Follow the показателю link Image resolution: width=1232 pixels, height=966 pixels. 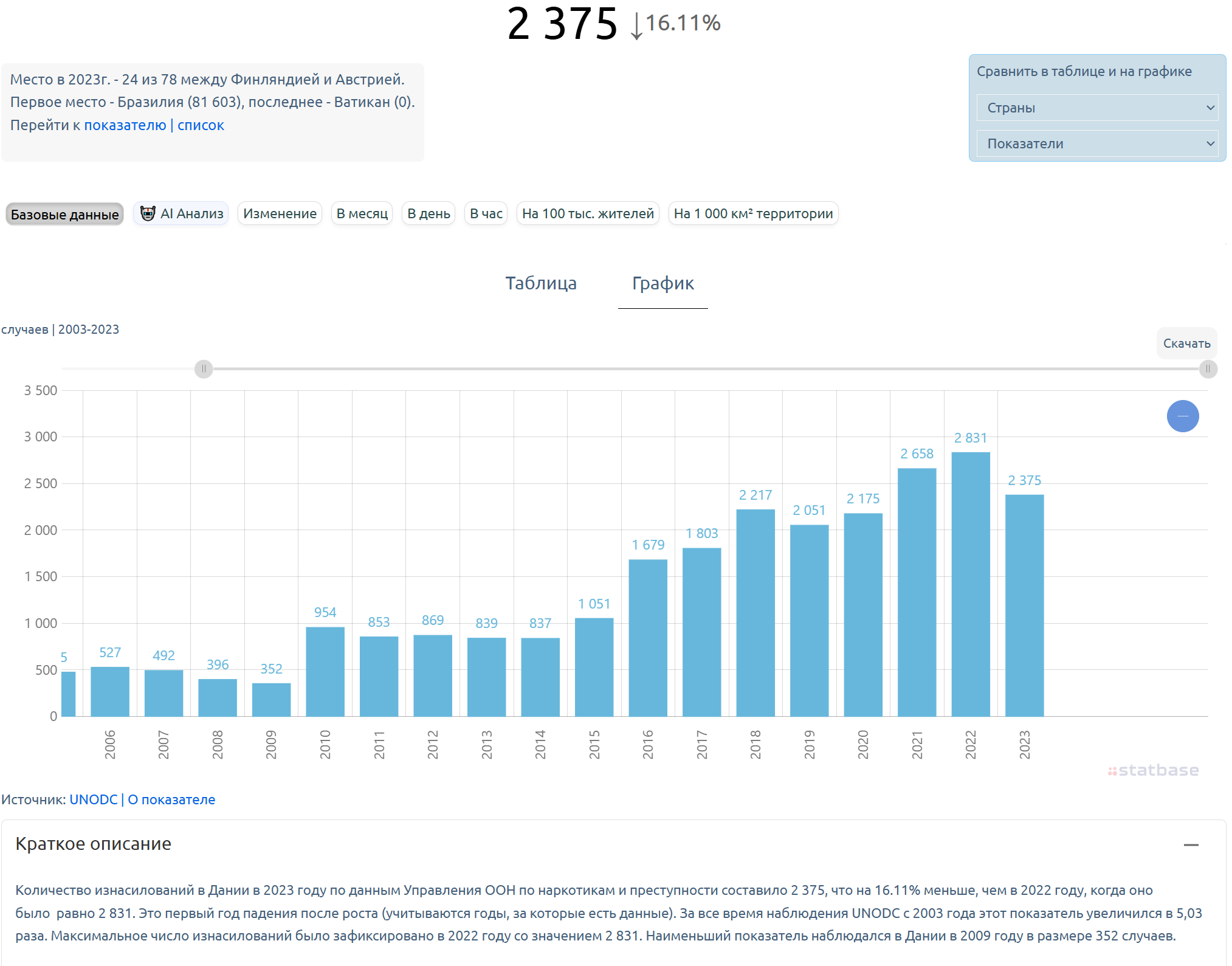pyautogui.click(x=125, y=125)
